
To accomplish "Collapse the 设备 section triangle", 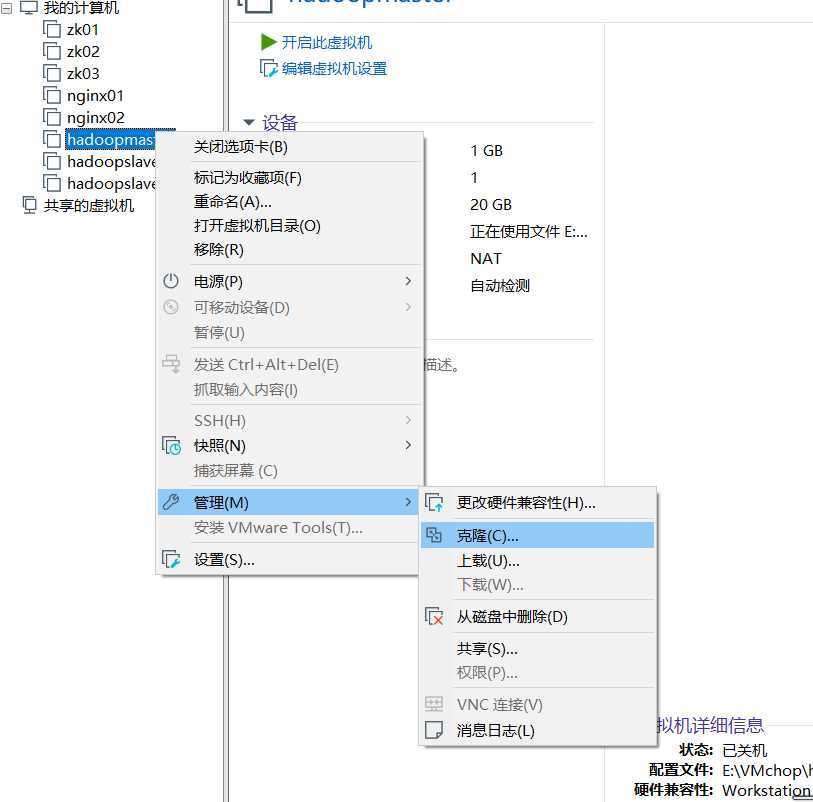I will [249, 122].
